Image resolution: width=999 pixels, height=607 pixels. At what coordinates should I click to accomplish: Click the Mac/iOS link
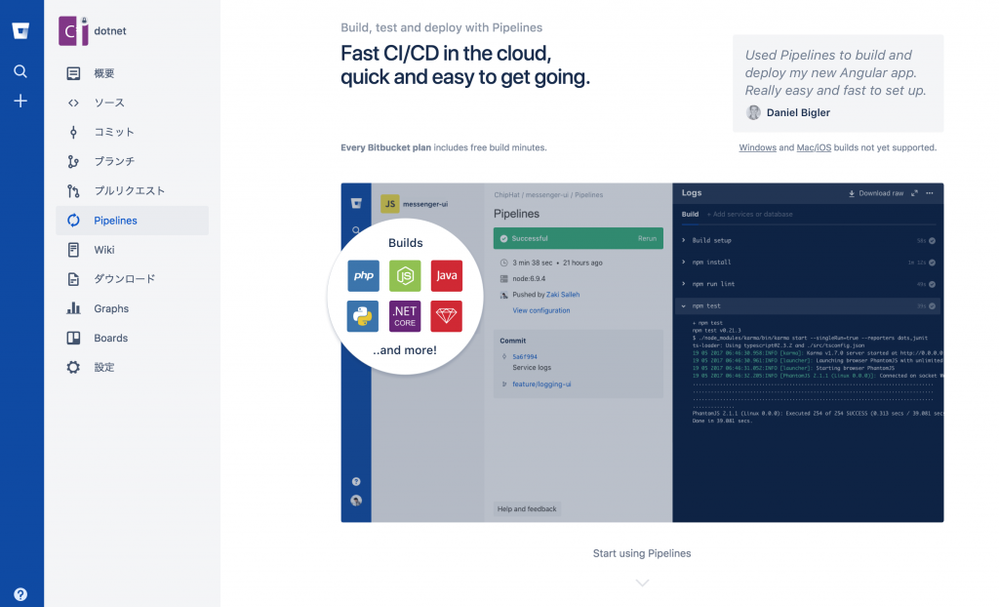(x=814, y=148)
